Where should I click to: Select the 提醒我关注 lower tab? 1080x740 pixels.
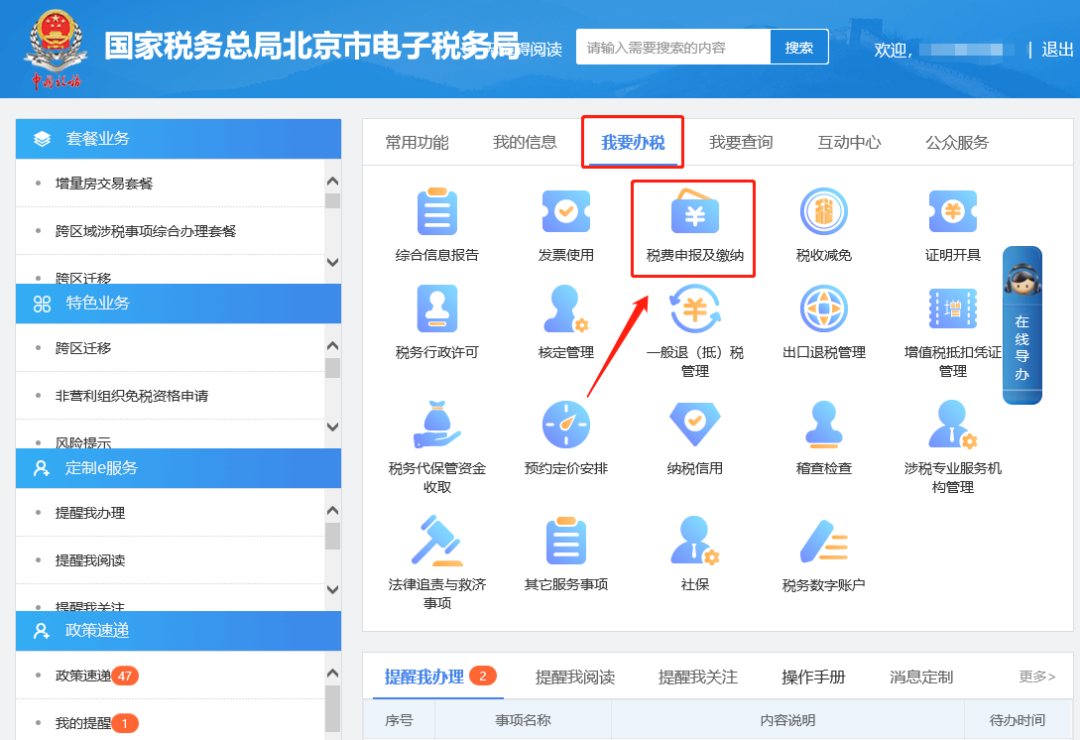coord(698,677)
